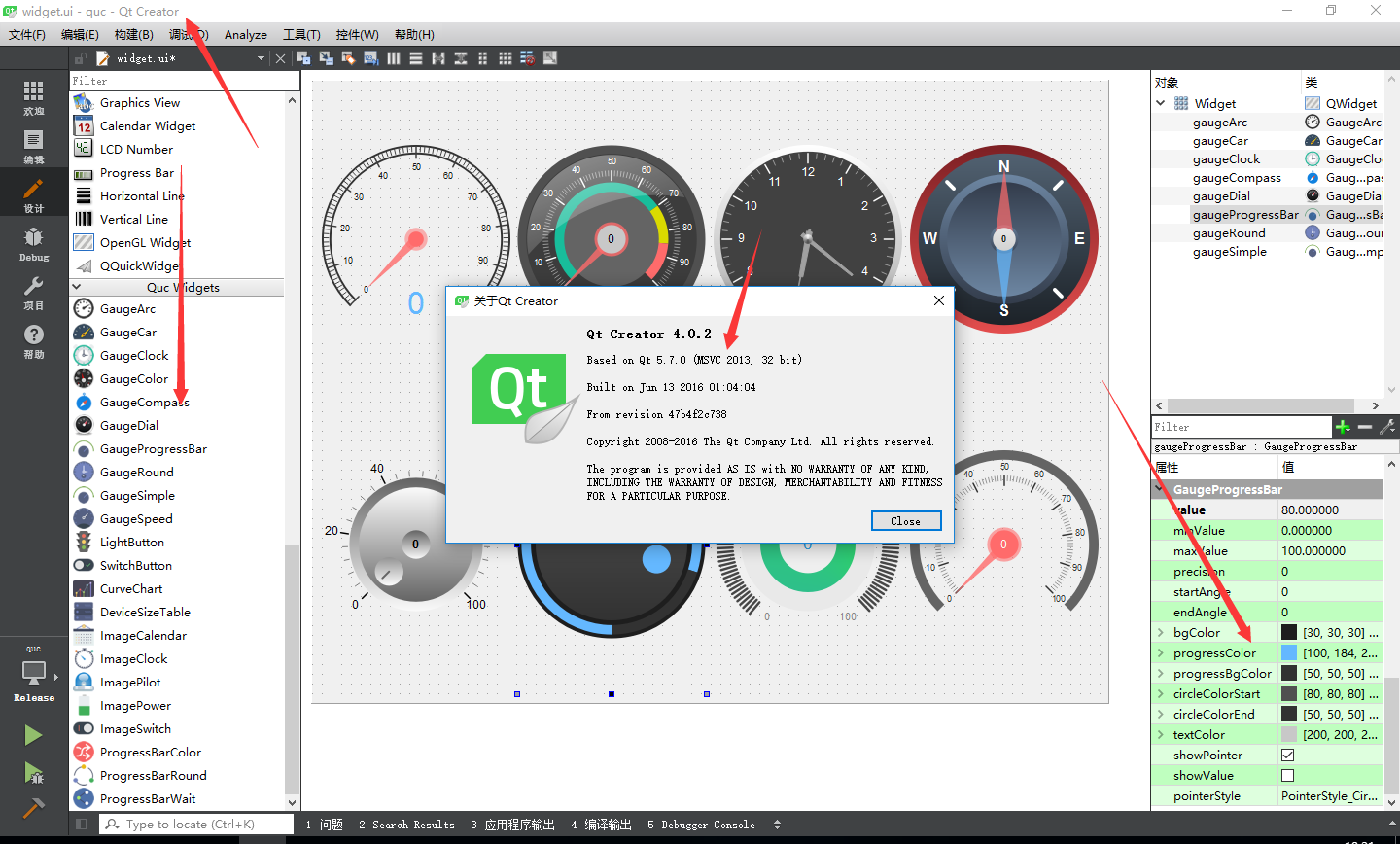Open the Welcome mode in left sidebar

point(34,96)
